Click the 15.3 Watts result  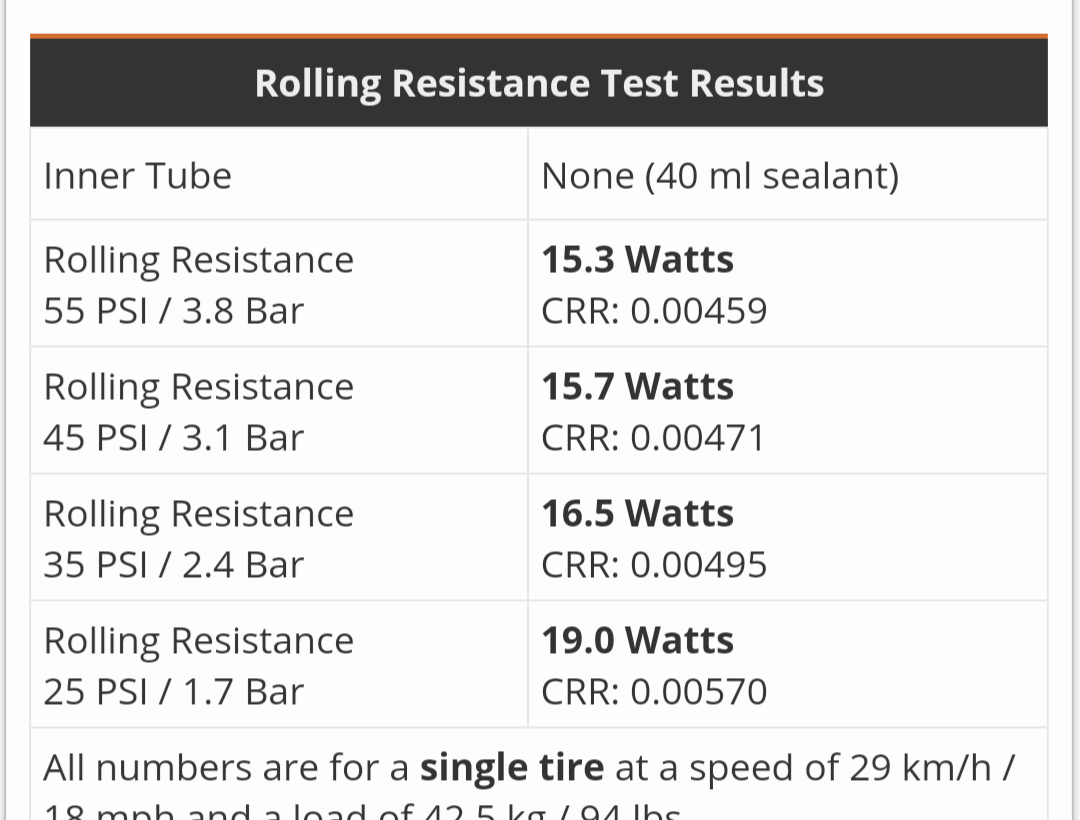pos(637,260)
